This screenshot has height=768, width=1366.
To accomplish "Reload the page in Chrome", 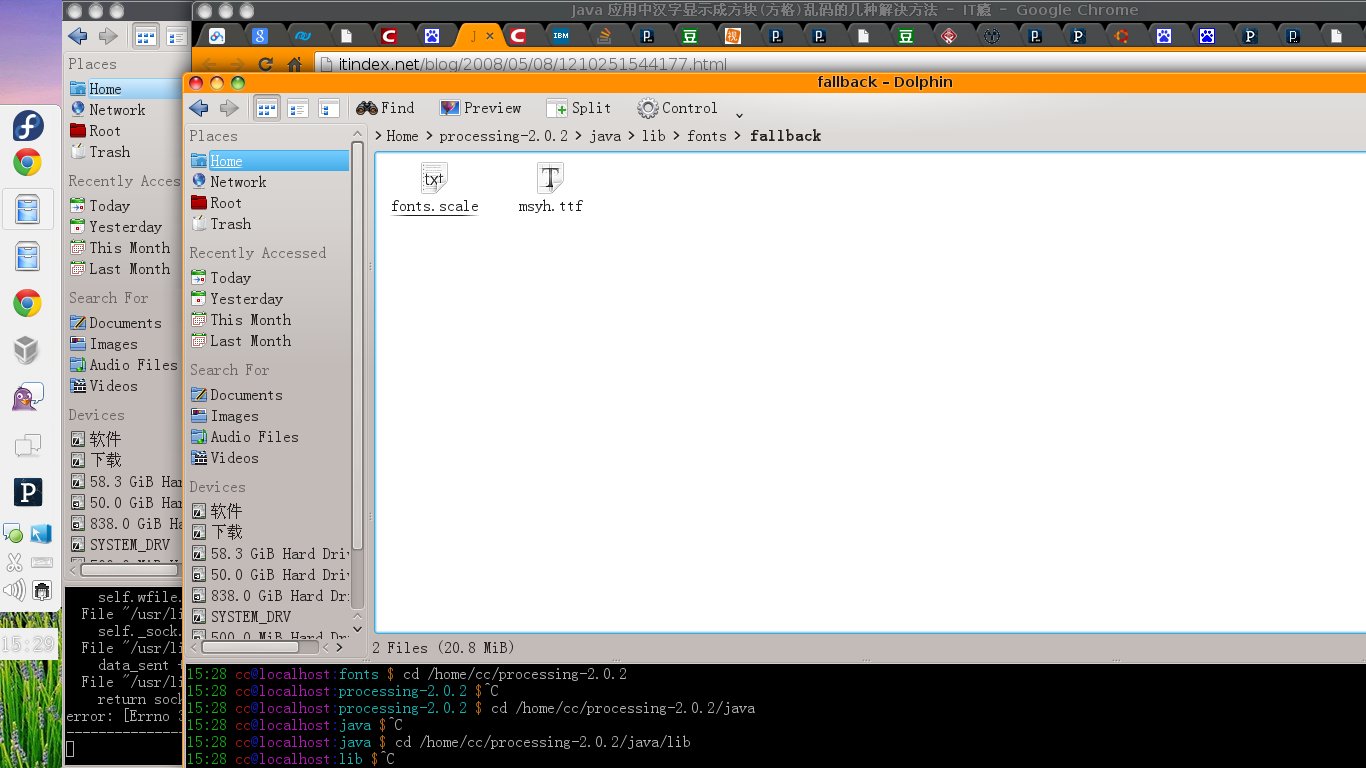I will click(266, 65).
